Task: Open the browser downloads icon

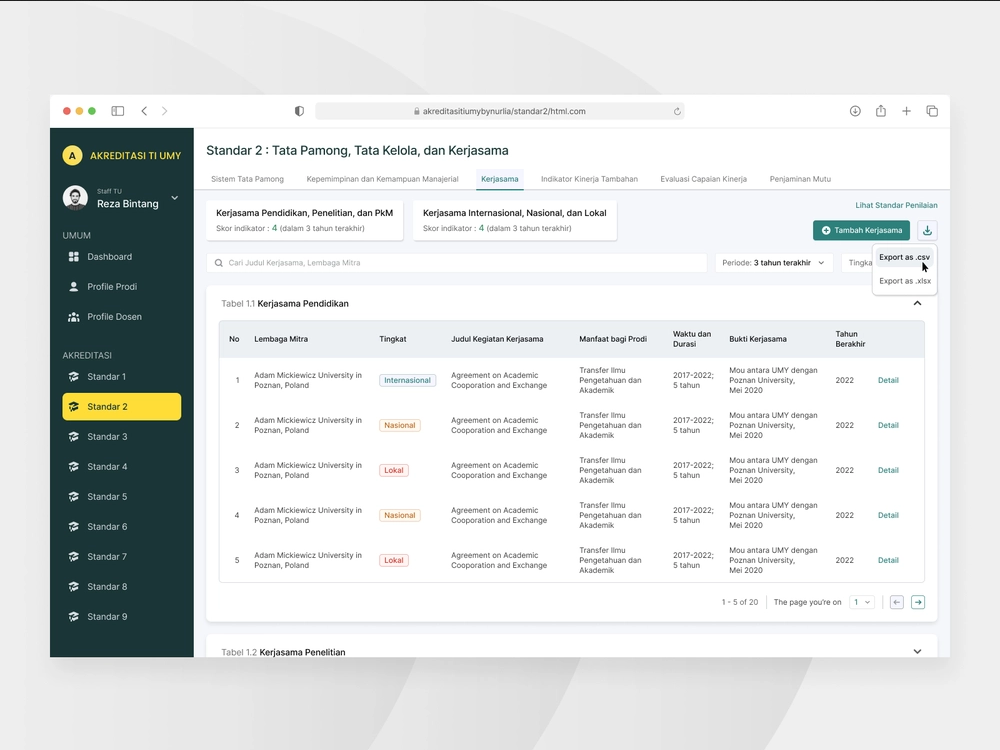Action: click(855, 111)
